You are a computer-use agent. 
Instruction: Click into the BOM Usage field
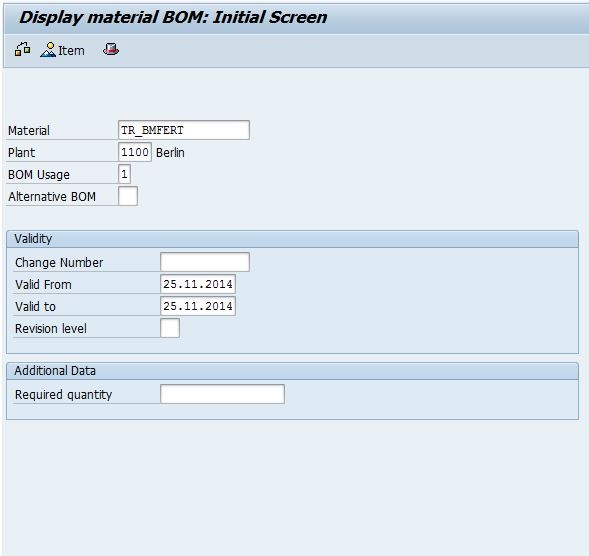tap(124, 174)
